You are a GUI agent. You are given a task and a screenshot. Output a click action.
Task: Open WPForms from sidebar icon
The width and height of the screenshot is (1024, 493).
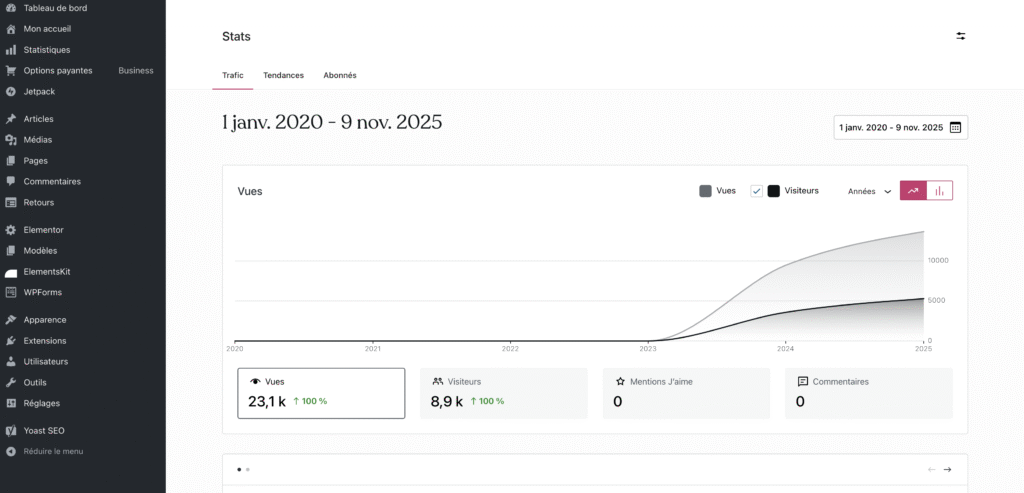click(x=11, y=292)
